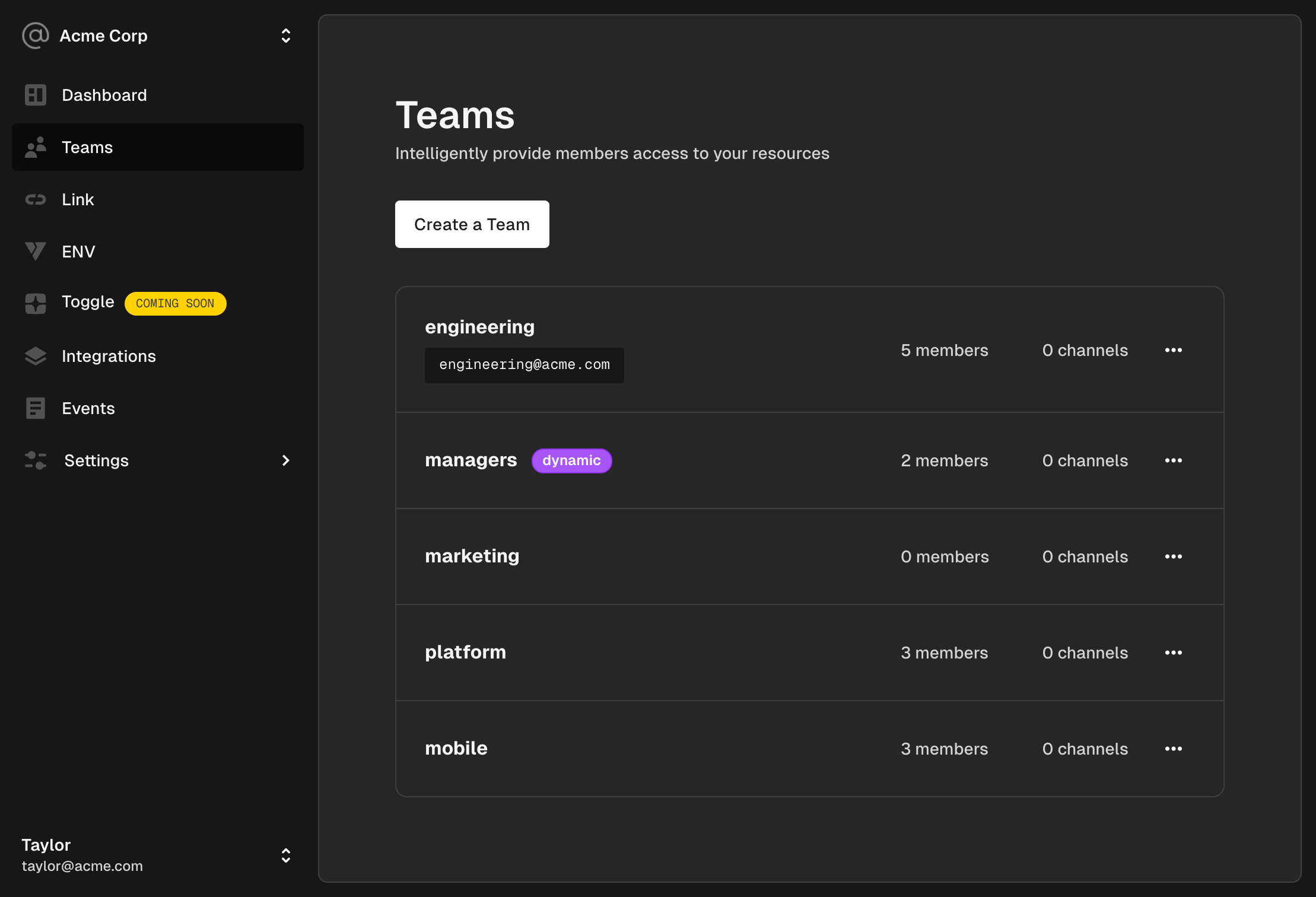Select the purple dynamic badge on managers
The width and height of the screenshot is (1316, 897).
point(571,460)
